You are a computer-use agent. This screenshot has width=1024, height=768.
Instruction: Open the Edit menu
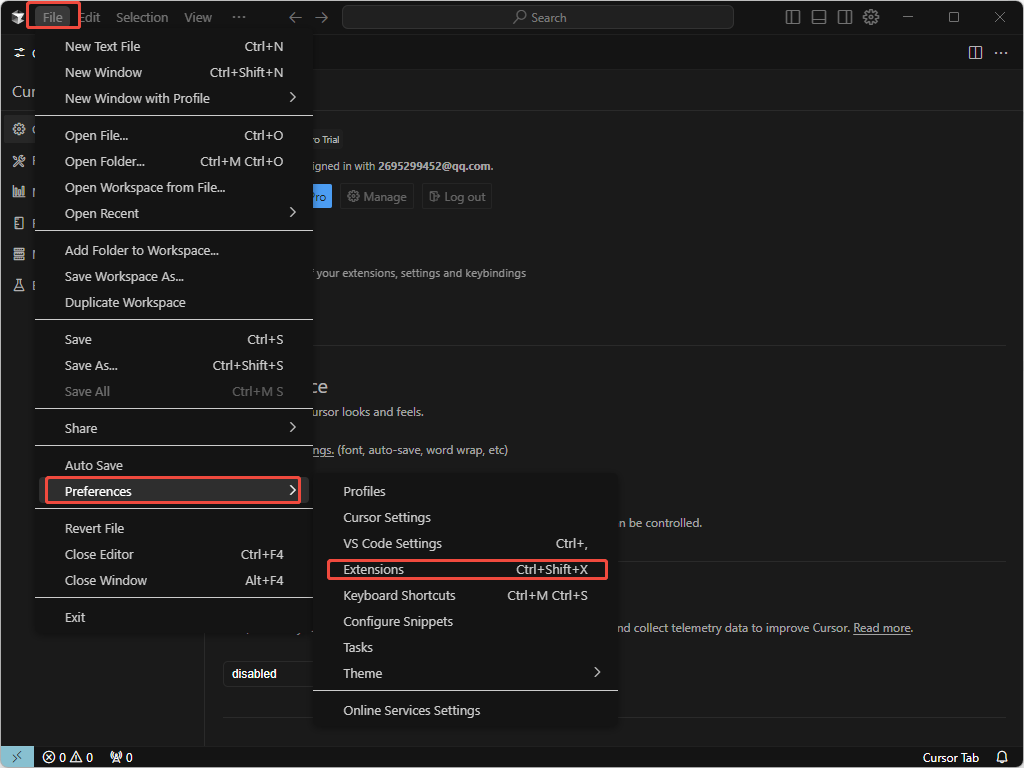point(89,17)
